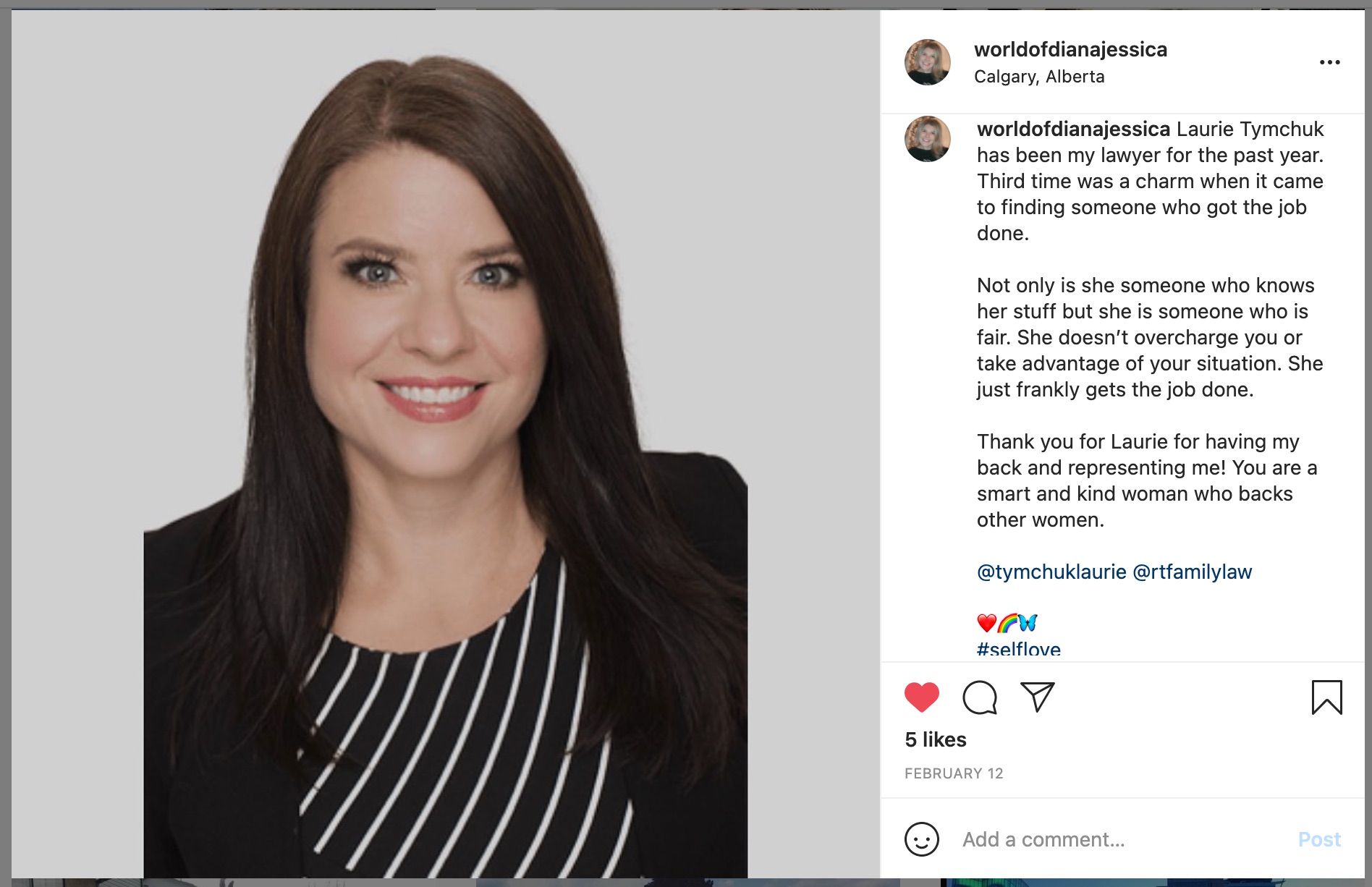Open the @tymchuklaurie mention link

click(x=1051, y=572)
